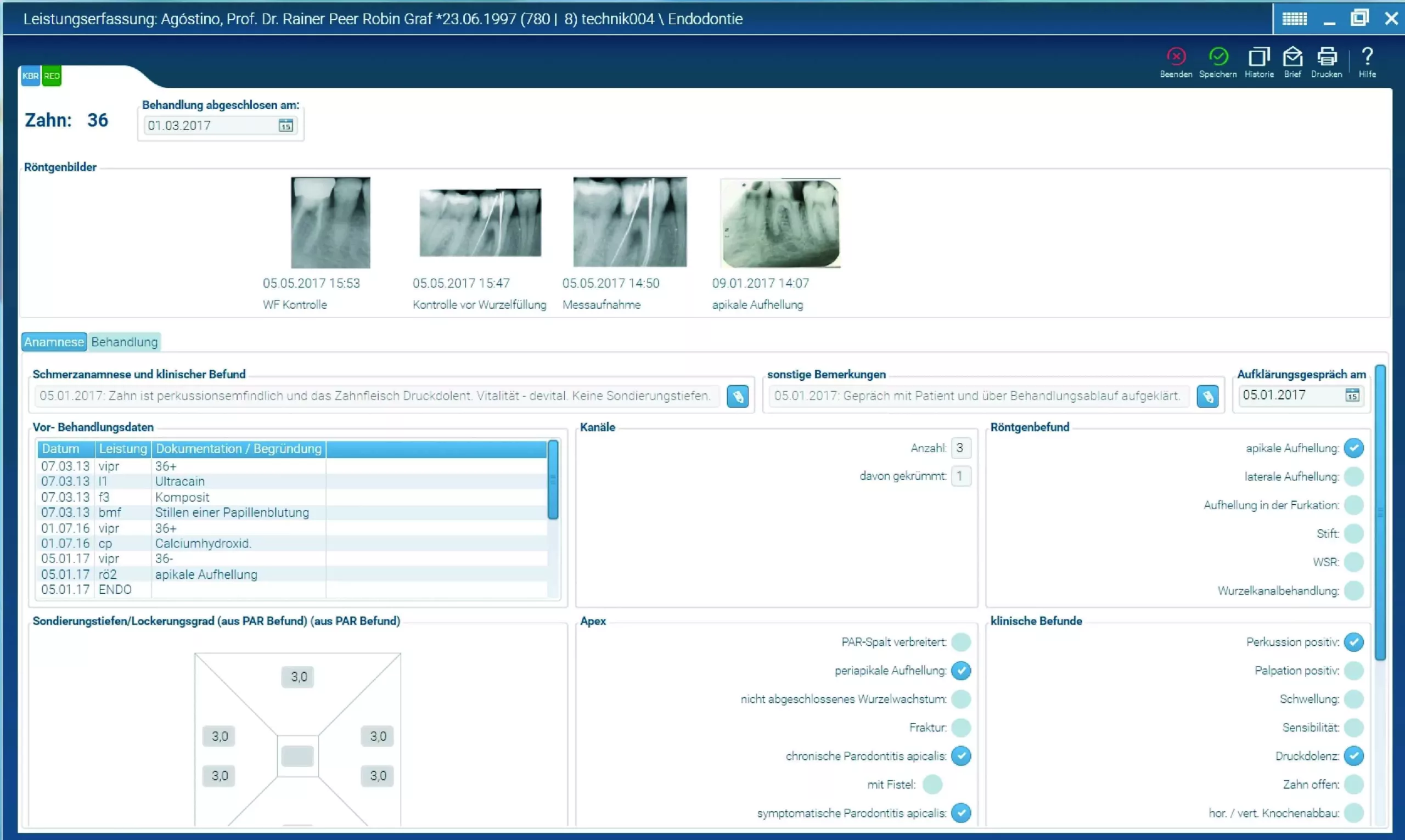This screenshot has height=840, width=1405.
Task: Select the Anamnese tab
Action: [54, 342]
